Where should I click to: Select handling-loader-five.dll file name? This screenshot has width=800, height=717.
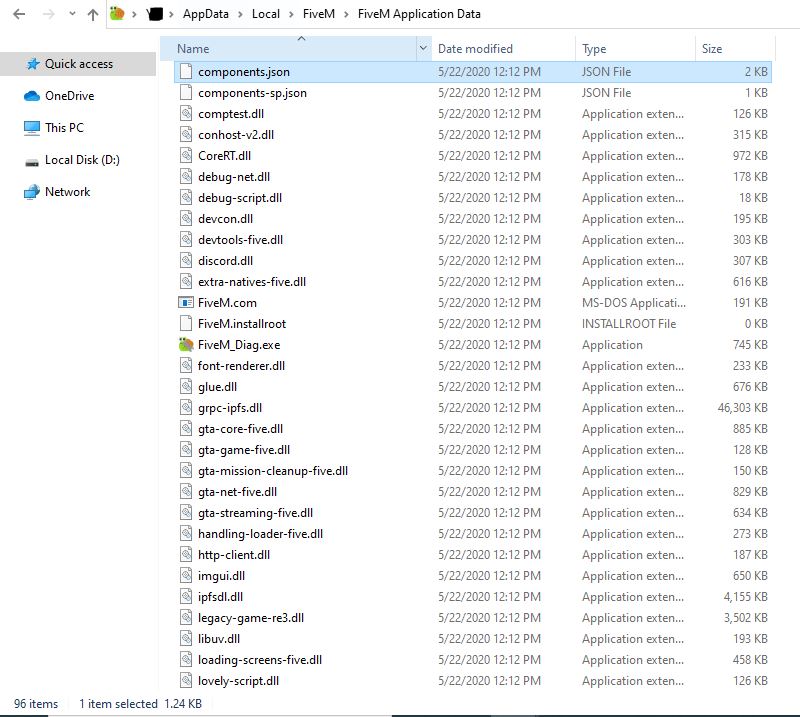(261, 534)
